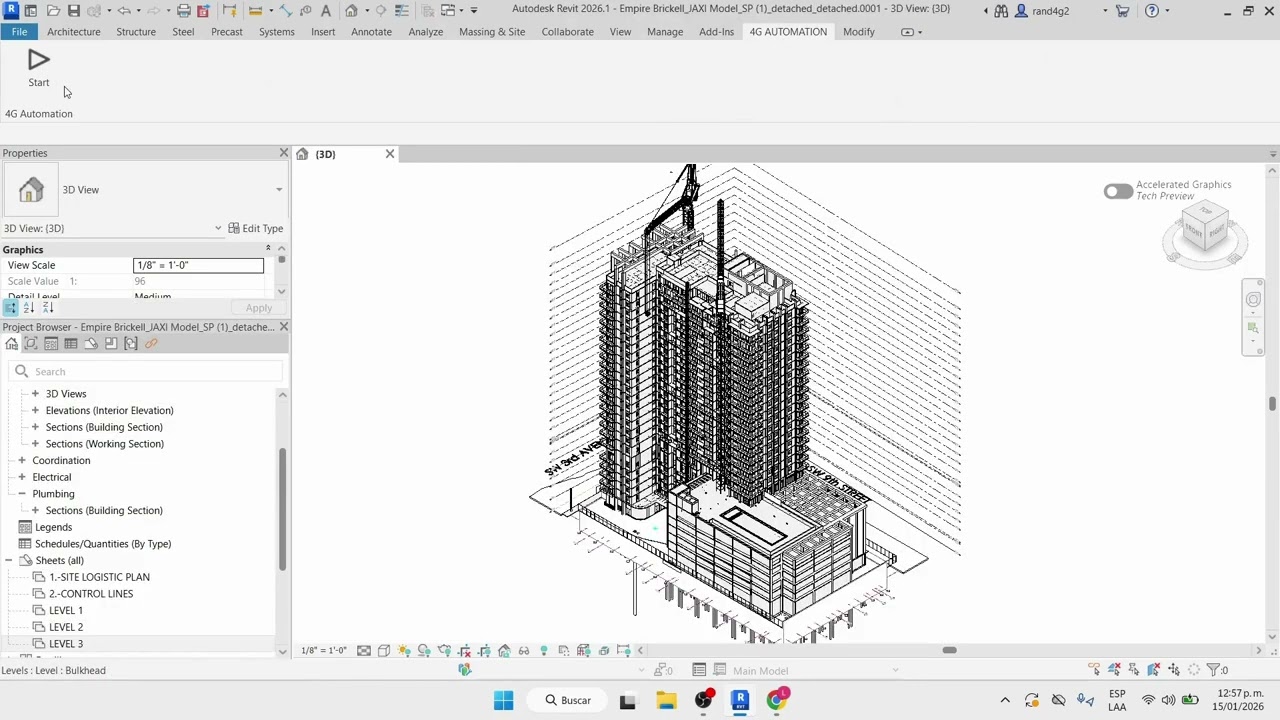Expand the Coordination tree node
Screen dimensions: 1280x720
tap(22, 460)
